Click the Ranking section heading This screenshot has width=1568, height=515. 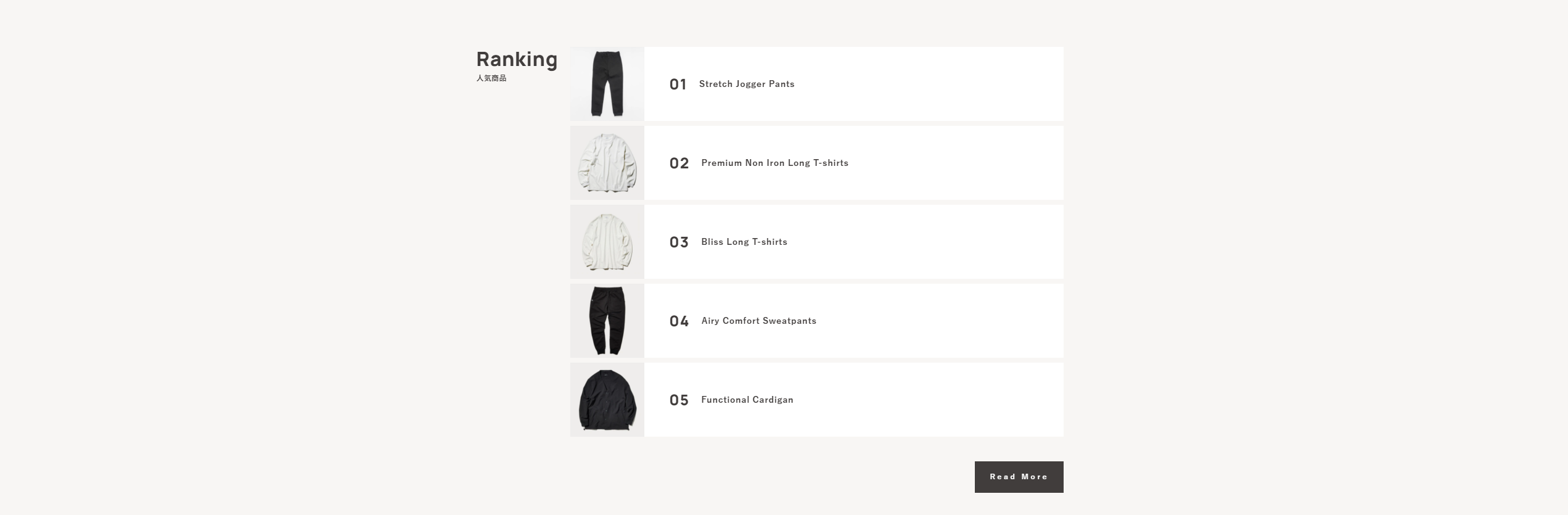tap(517, 59)
